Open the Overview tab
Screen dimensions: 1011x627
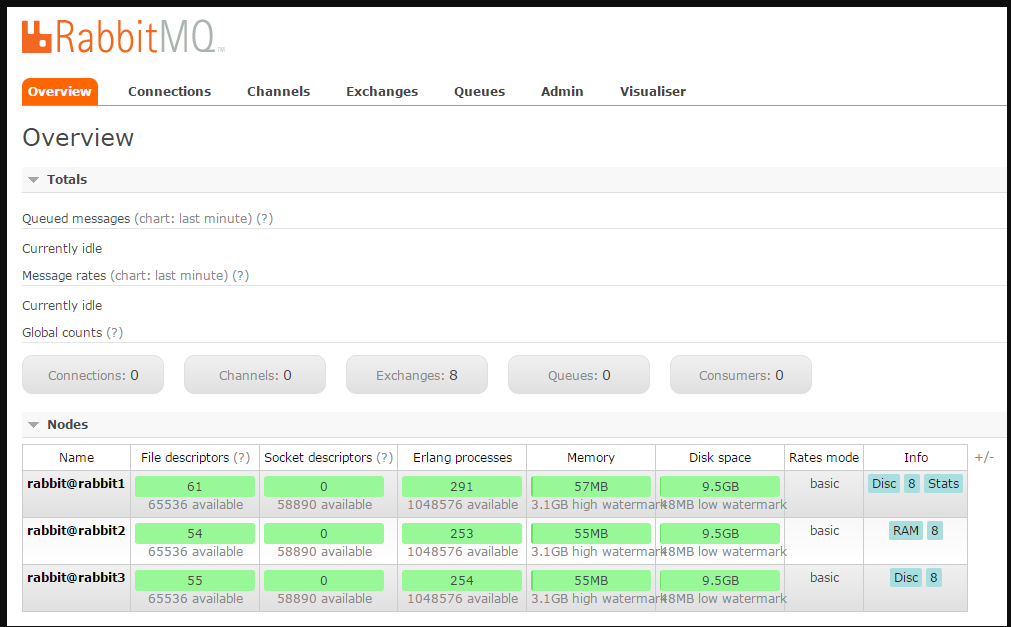point(60,92)
